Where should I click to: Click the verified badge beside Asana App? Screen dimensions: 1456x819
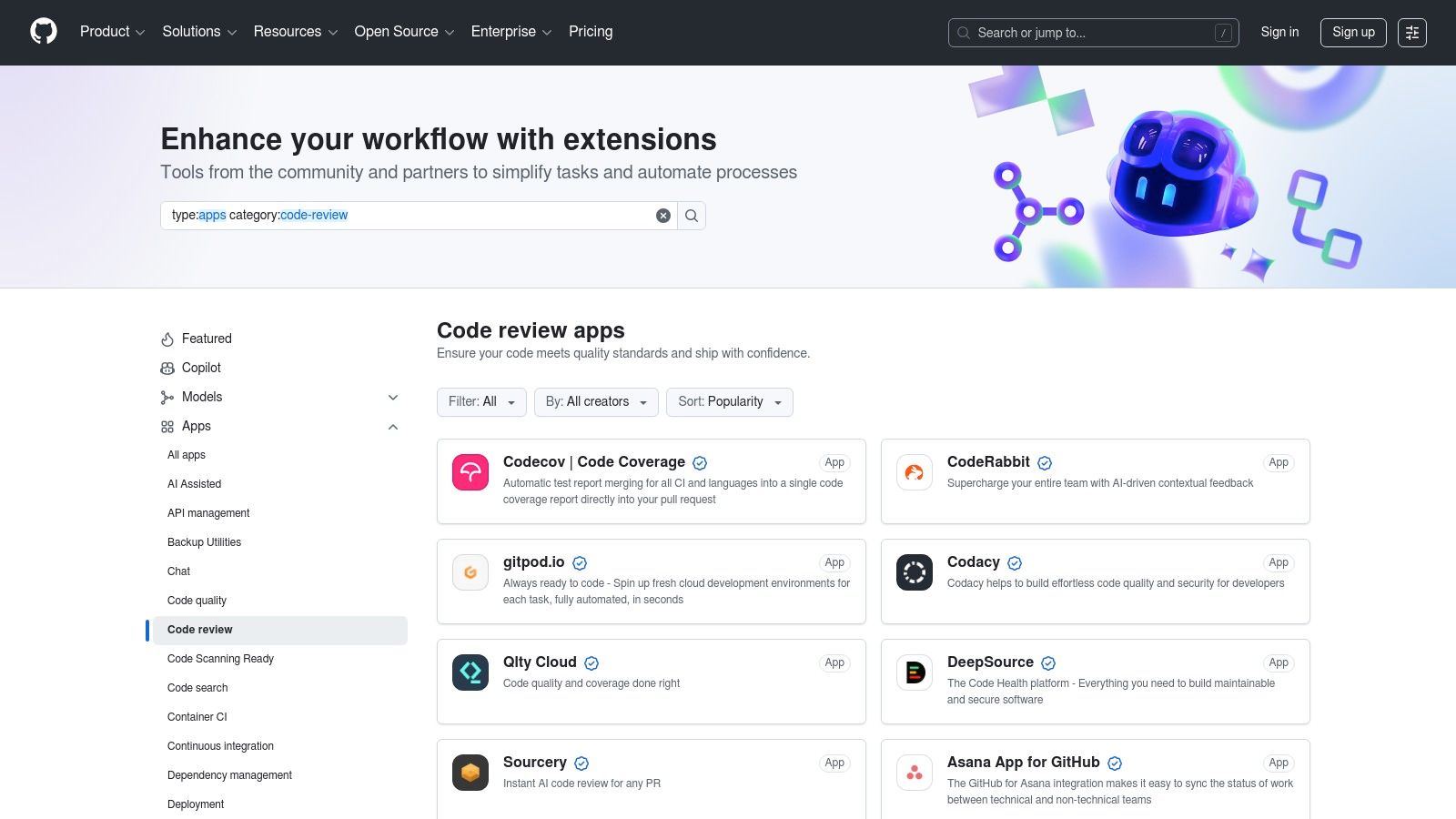[x=1115, y=763]
